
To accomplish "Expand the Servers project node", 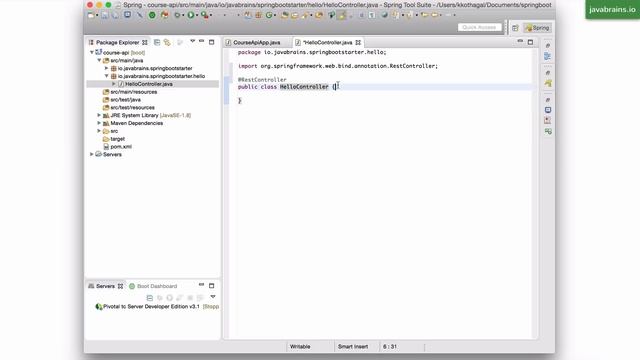I will [x=92, y=154].
